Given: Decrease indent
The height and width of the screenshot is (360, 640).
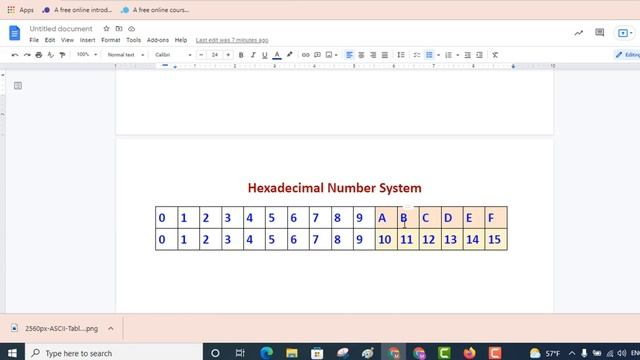Looking at the screenshot, I should click(x=467, y=55).
